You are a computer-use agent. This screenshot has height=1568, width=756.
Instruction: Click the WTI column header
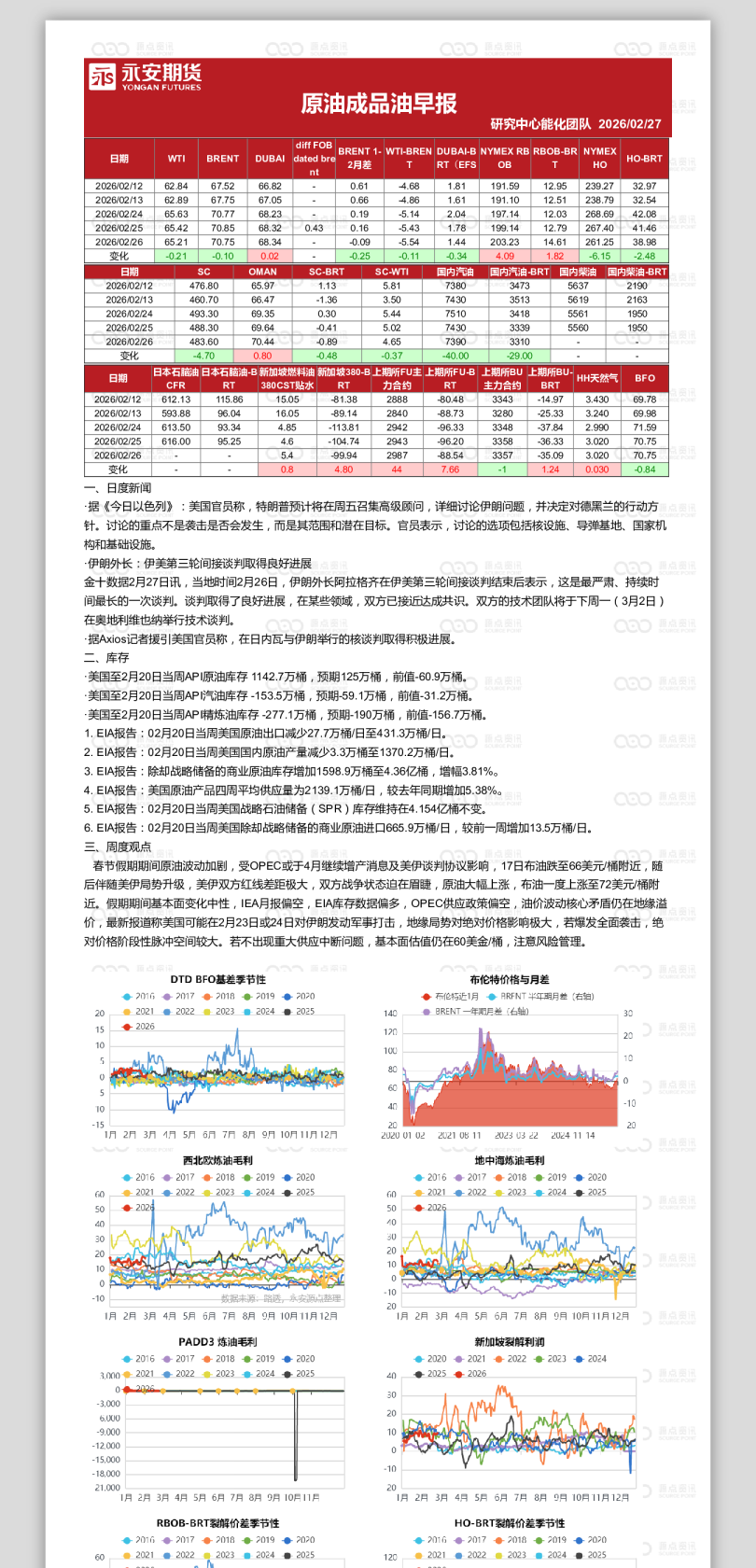tap(176, 159)
